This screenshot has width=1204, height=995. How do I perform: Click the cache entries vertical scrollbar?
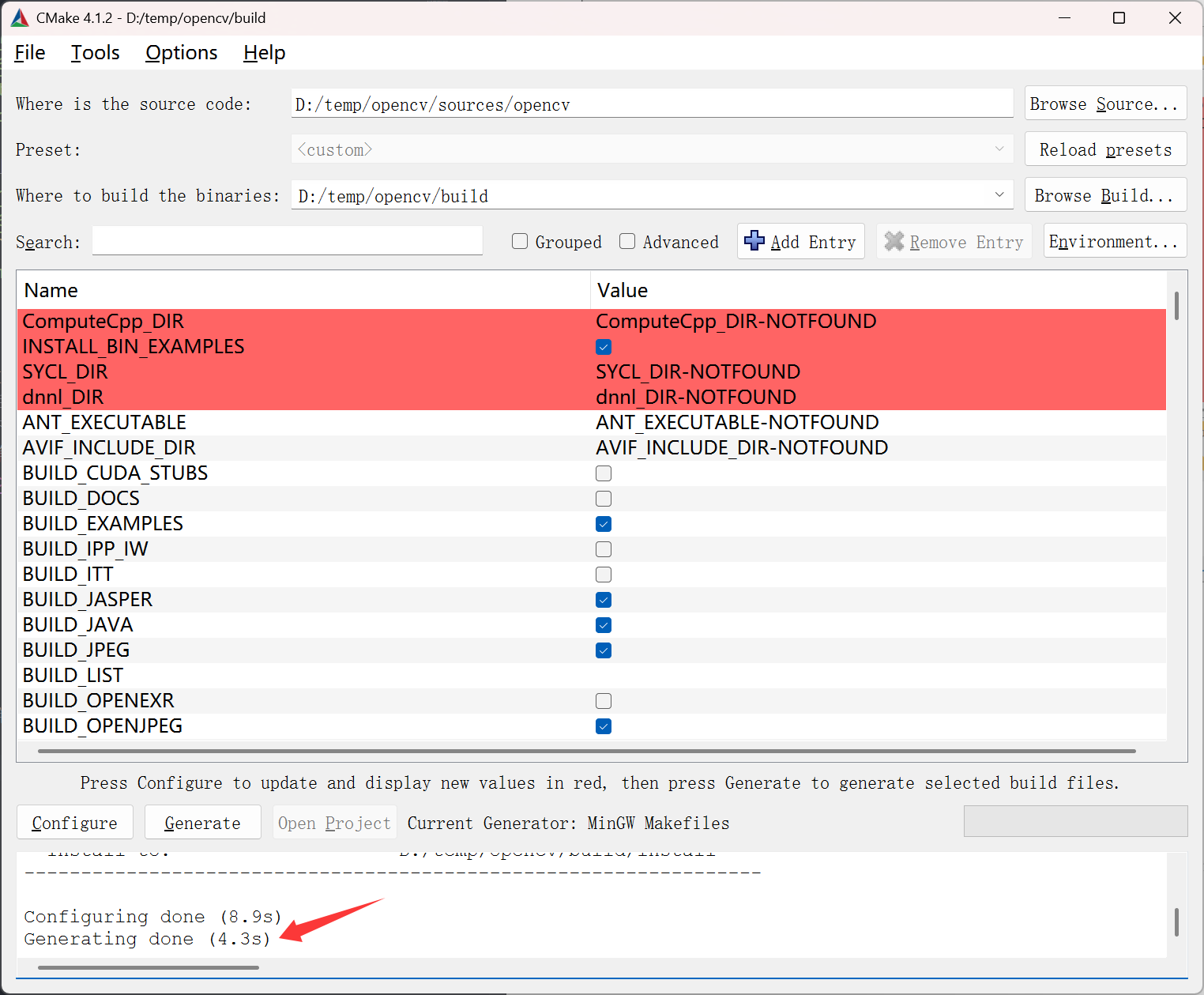[x=1176, y=306]
